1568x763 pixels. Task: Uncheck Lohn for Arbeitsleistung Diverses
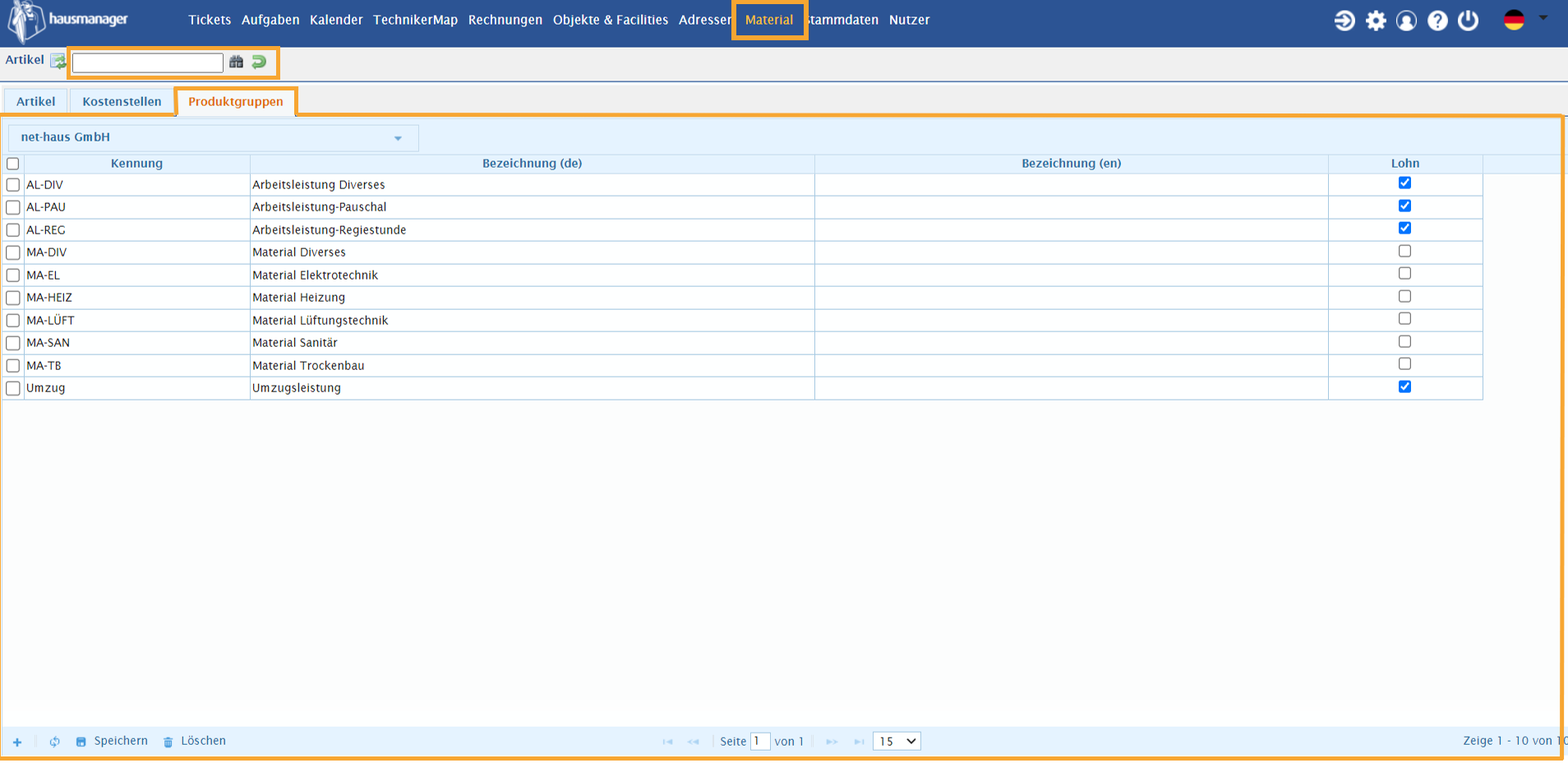coord(1404,183)
